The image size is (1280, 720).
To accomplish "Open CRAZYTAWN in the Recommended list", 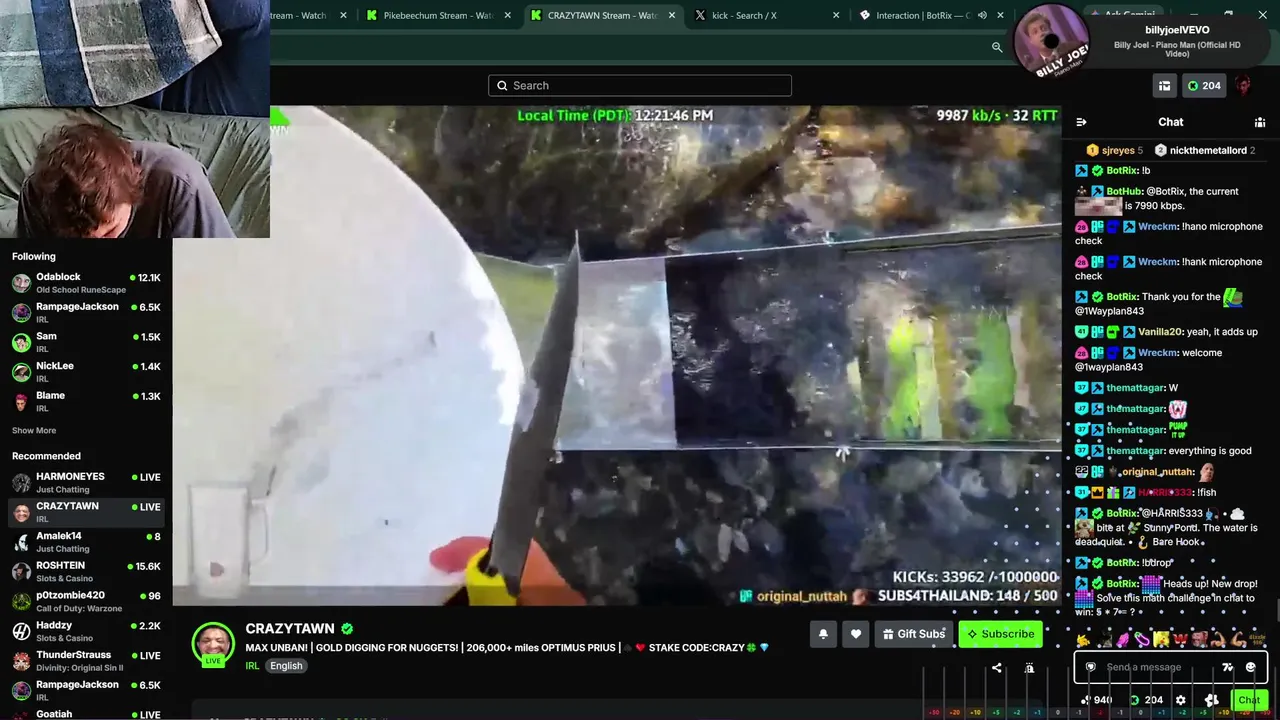I will (86, 512).
